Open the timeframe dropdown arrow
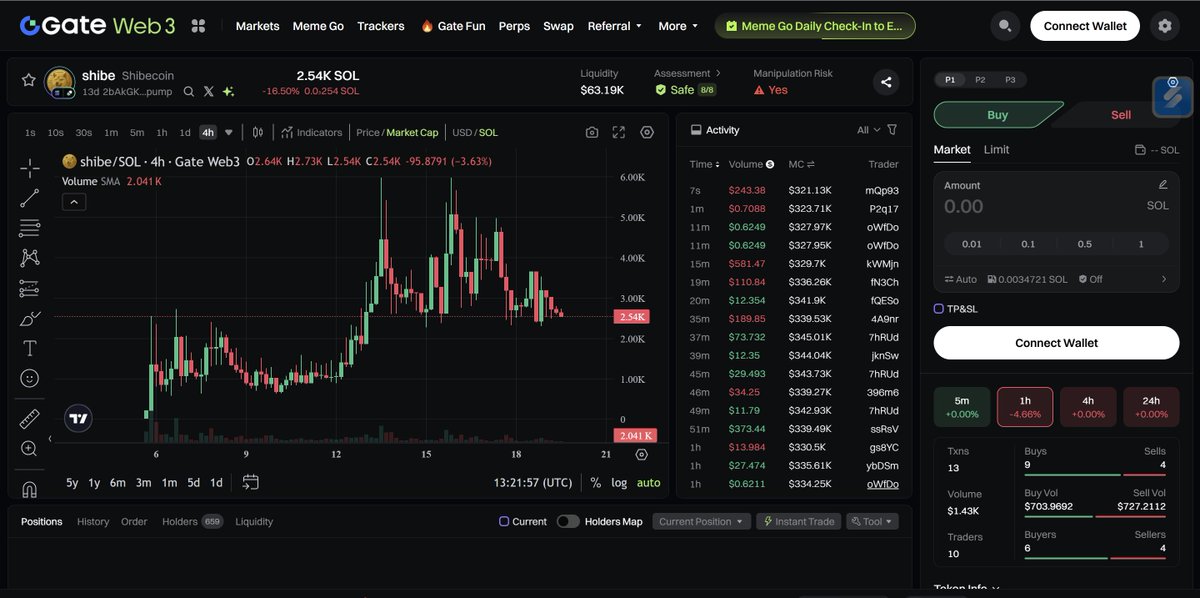 (x=229, y=132)
